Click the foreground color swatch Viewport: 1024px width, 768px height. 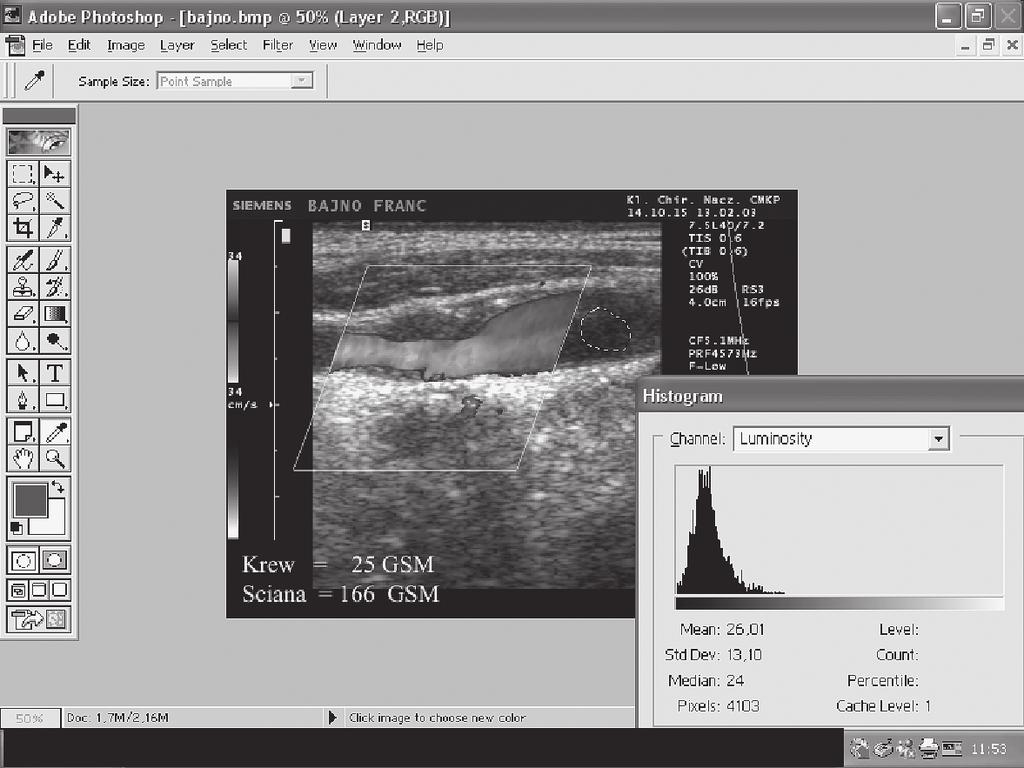[x=30, y=500]
